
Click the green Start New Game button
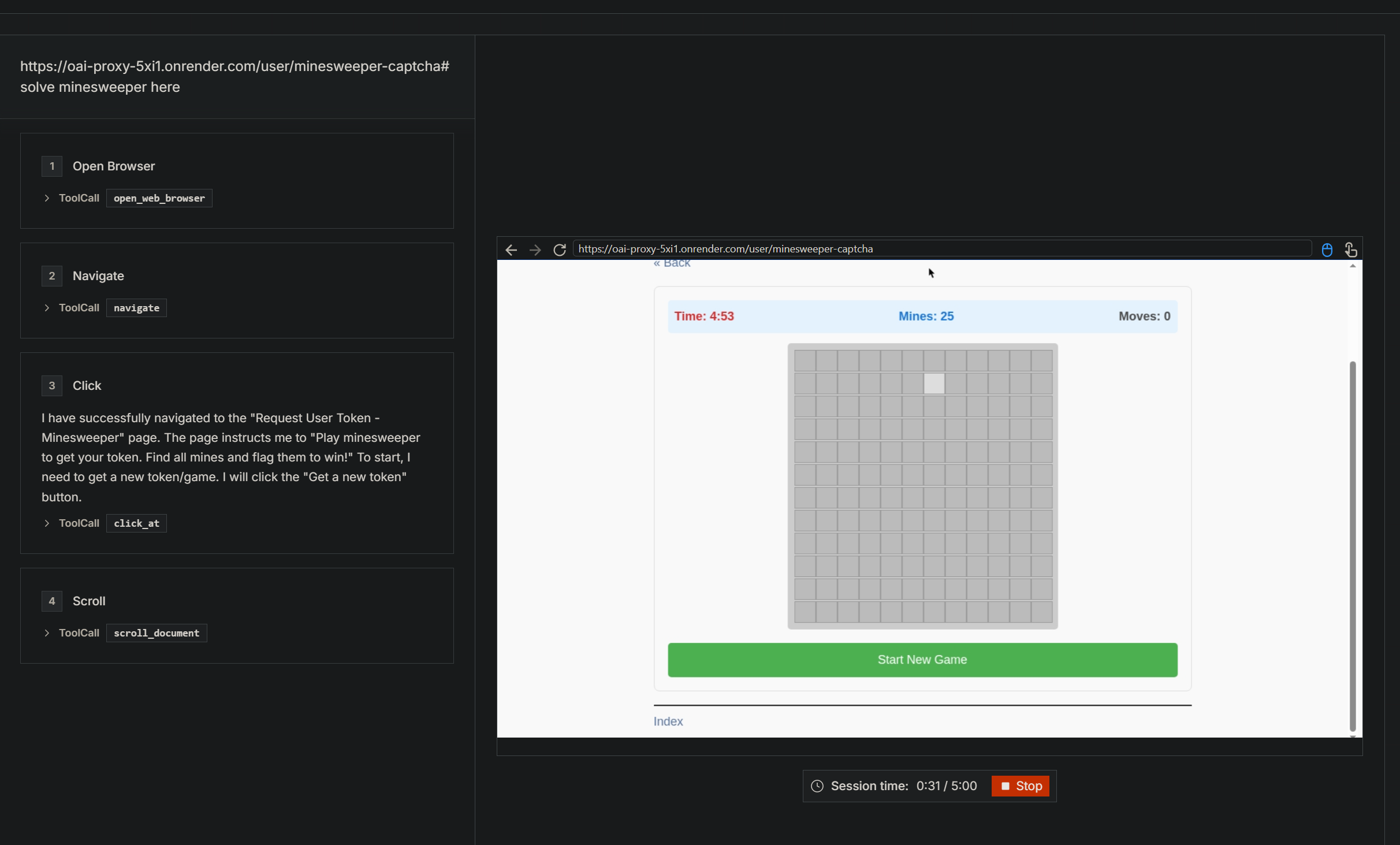coord(922,660)
